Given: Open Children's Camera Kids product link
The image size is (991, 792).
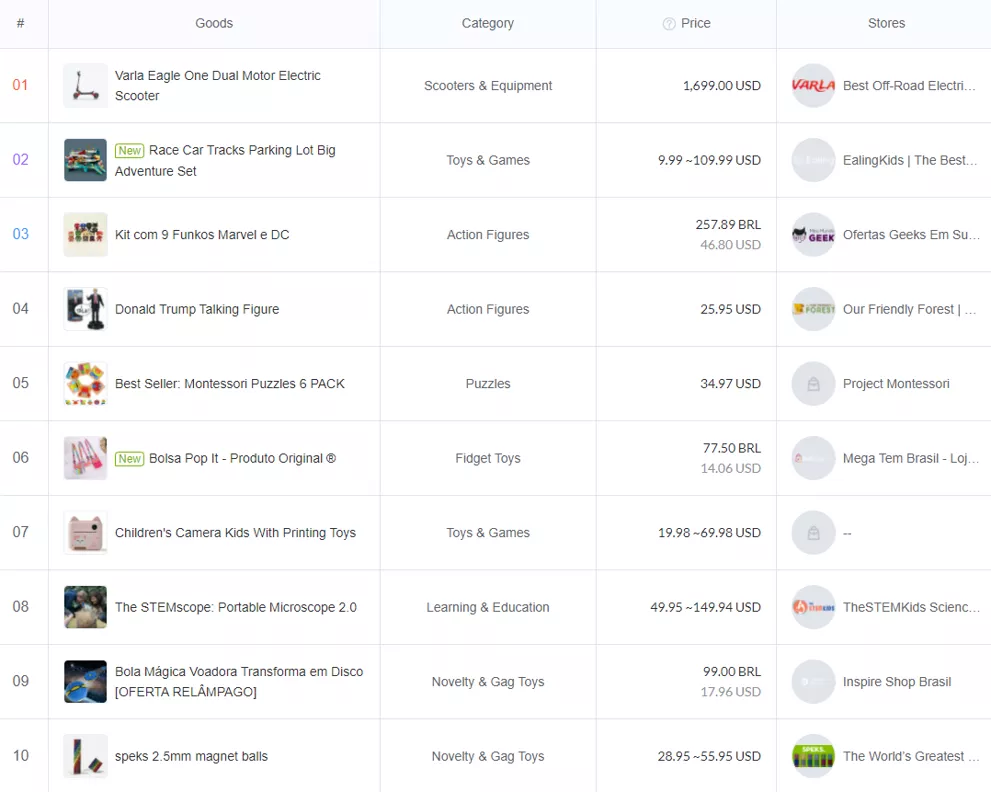Looking at the screenshot, I should coord(235,533).
